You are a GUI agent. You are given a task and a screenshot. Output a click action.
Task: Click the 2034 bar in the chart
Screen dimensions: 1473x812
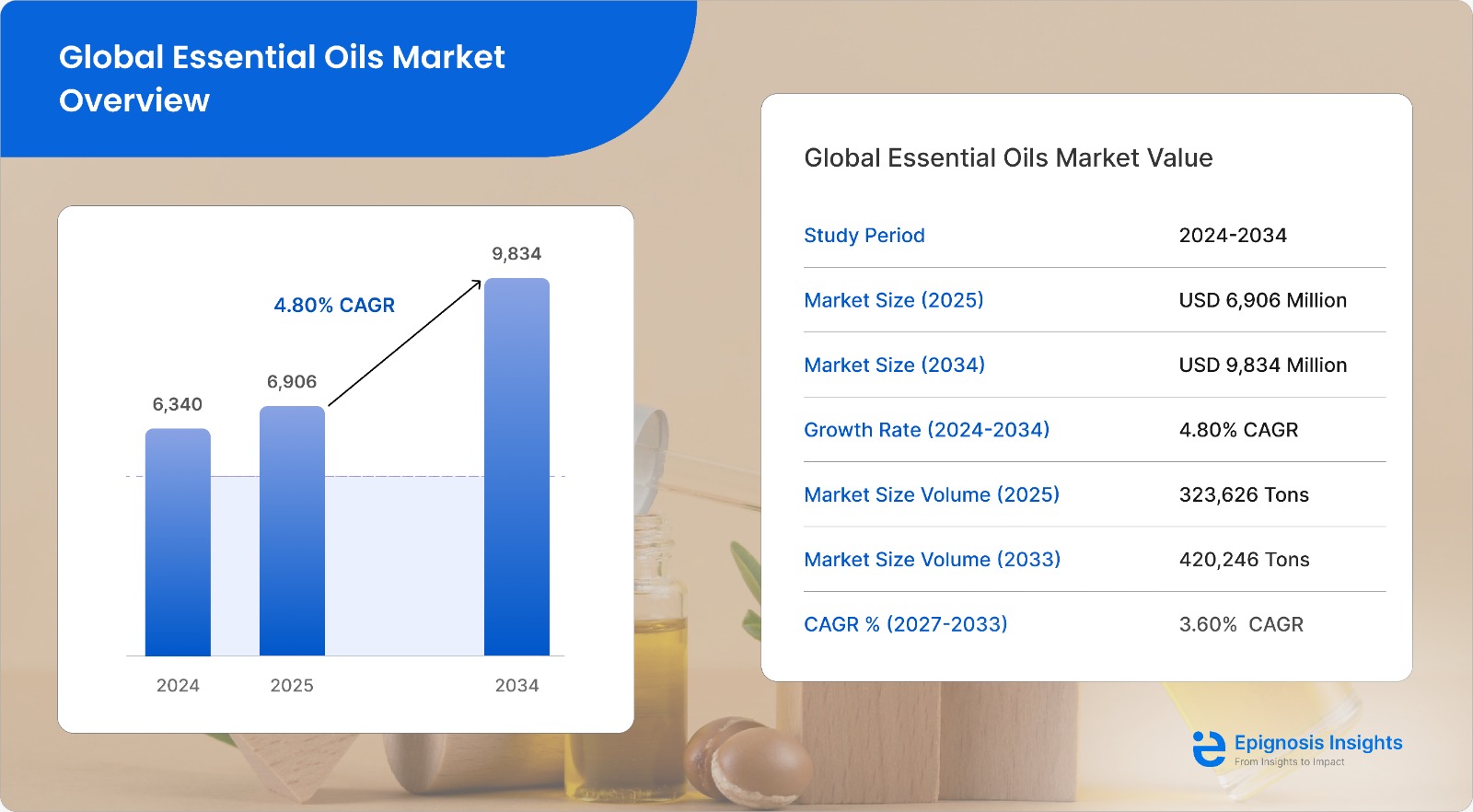[x=516, y=467]
